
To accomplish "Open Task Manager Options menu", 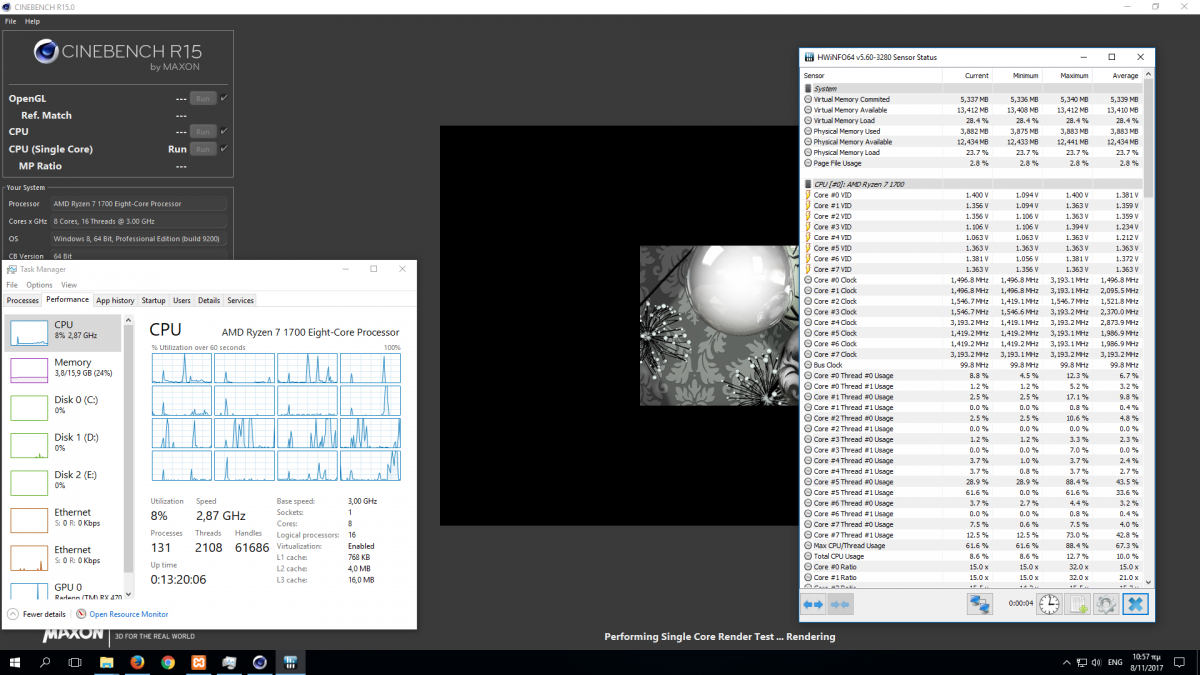I will pos(39,285).
